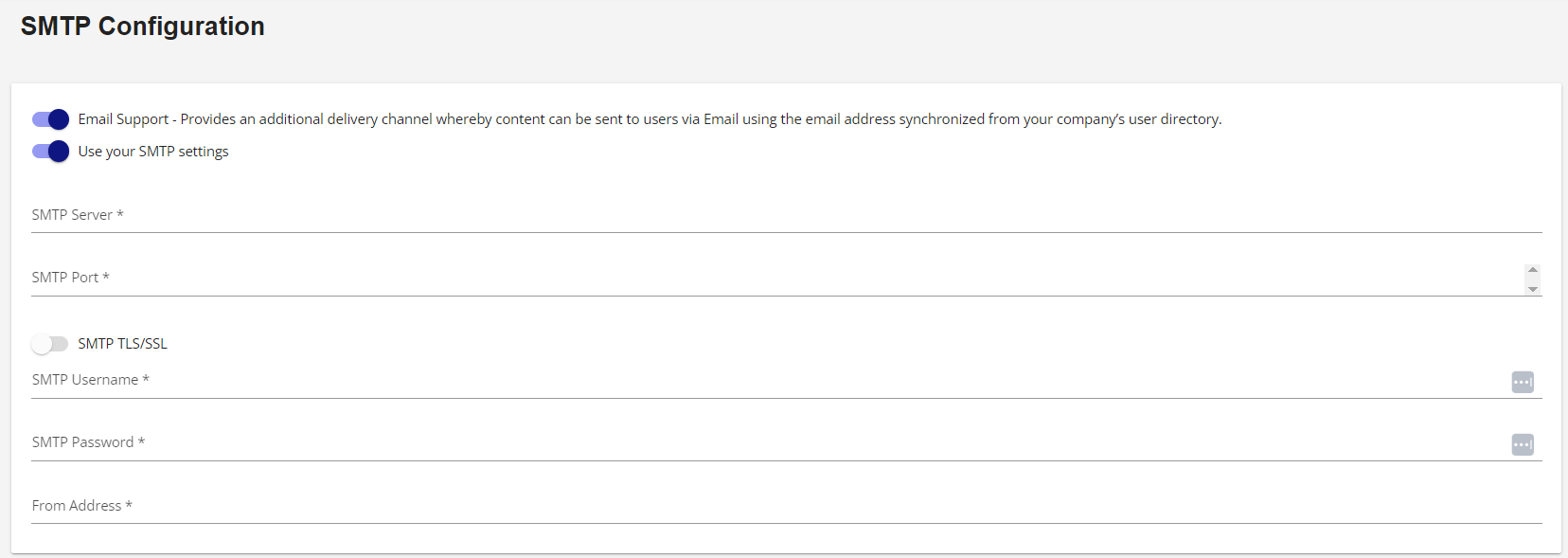1568x558 pixels.
Task: Click the SMTP Configuration page heading
Action: coord(143,27)
